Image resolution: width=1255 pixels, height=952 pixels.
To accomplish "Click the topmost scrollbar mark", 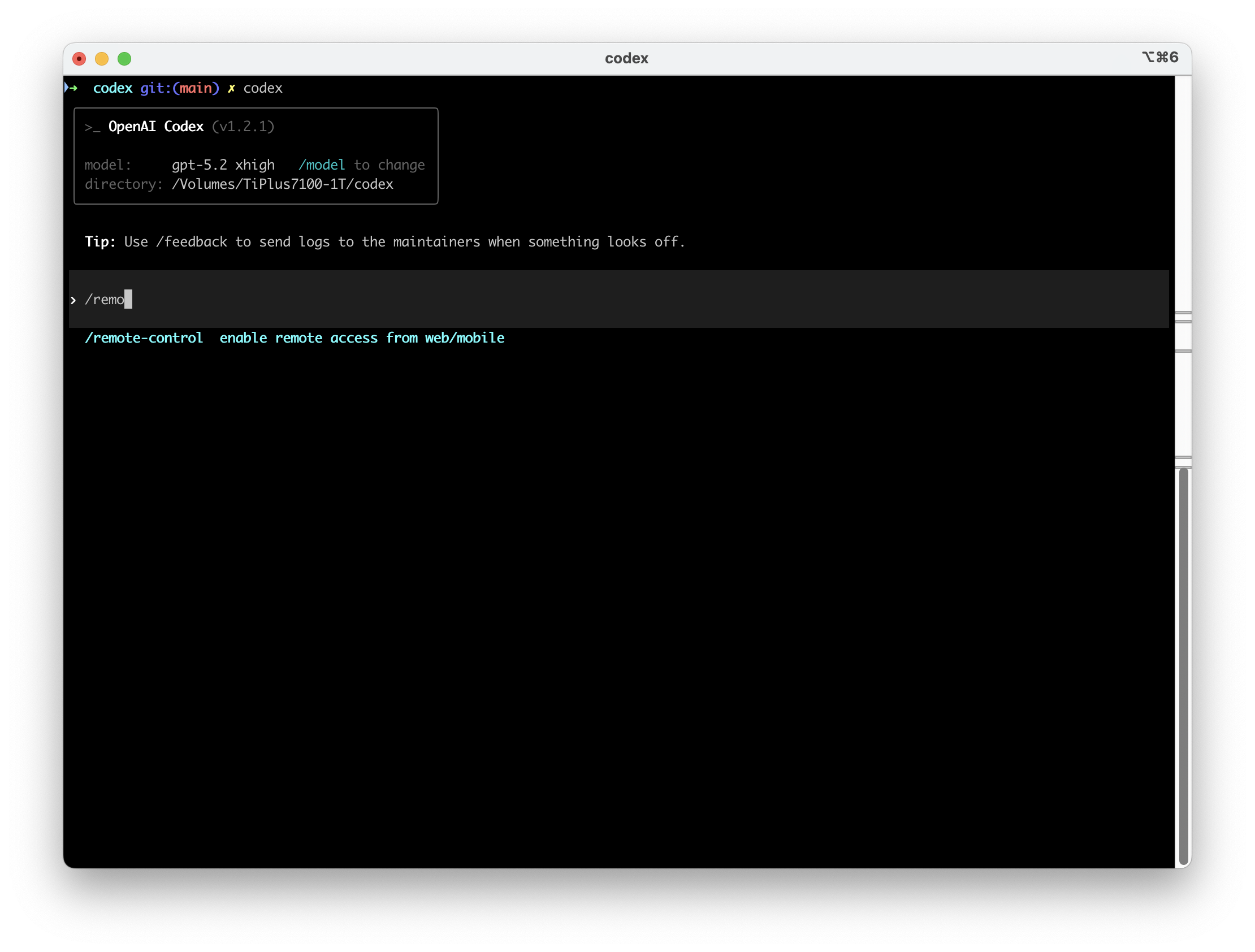I will [1183, 313].
